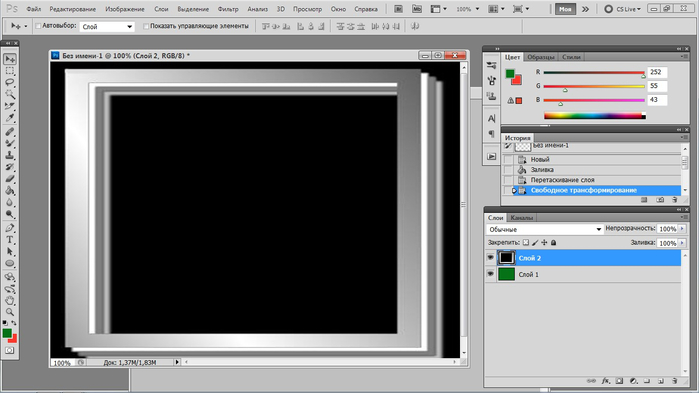Screen dimensions: 699x393
Task: Open the Color panel options menu
Action: pyautogui.click(x=683, y=57)
